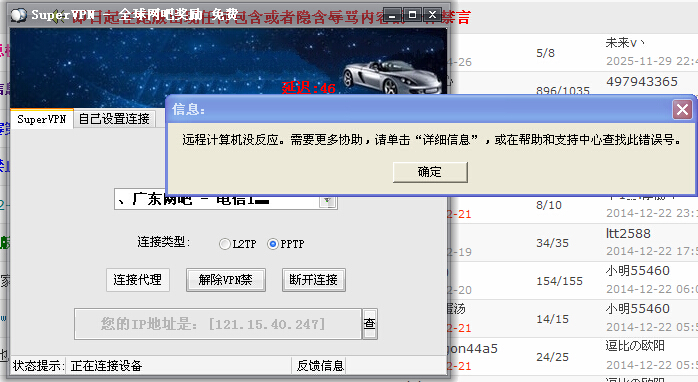The width and height of the screenshot is (698, 382).
Task: Click the server selection combo box
Action: click(226, 200)
